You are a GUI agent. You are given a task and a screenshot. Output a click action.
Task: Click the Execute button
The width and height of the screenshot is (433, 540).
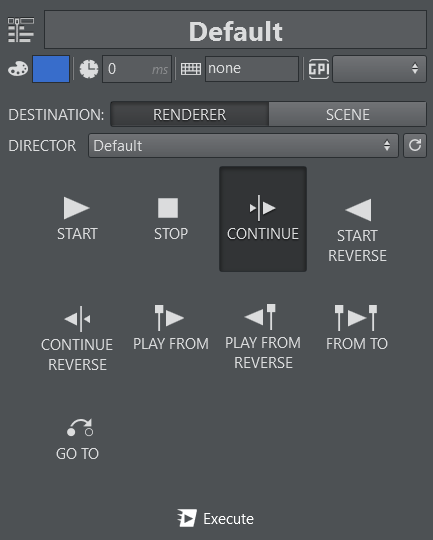216,519
